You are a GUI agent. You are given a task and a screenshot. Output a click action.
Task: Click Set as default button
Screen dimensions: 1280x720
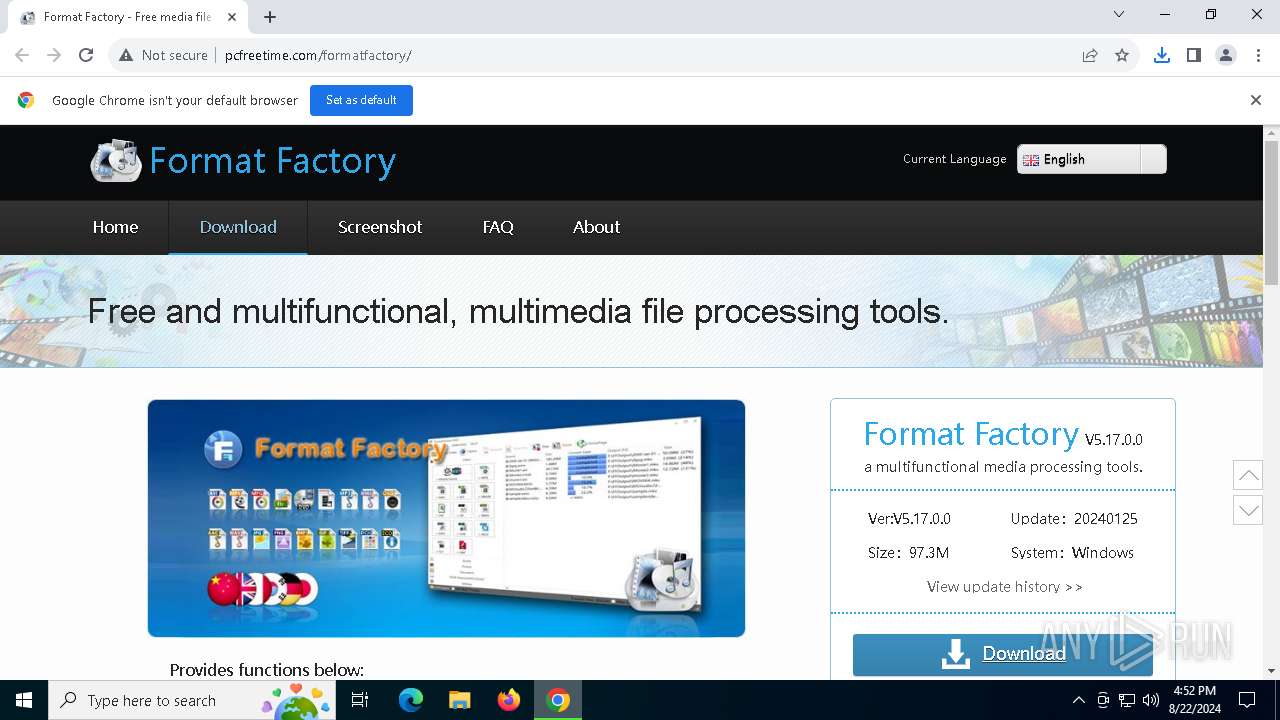coord(361,100)
